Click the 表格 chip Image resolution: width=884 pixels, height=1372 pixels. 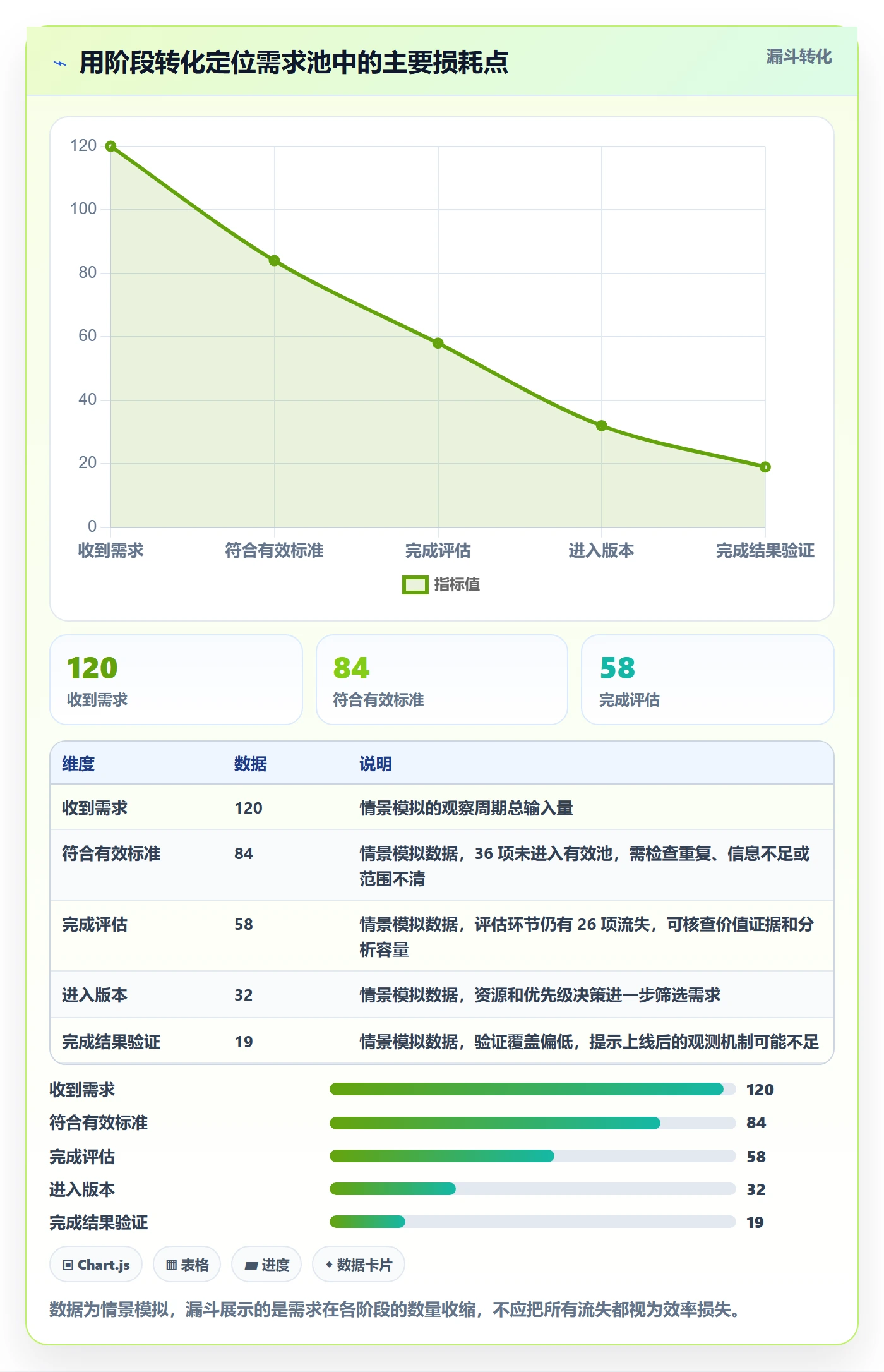(x=187, y=1265)
